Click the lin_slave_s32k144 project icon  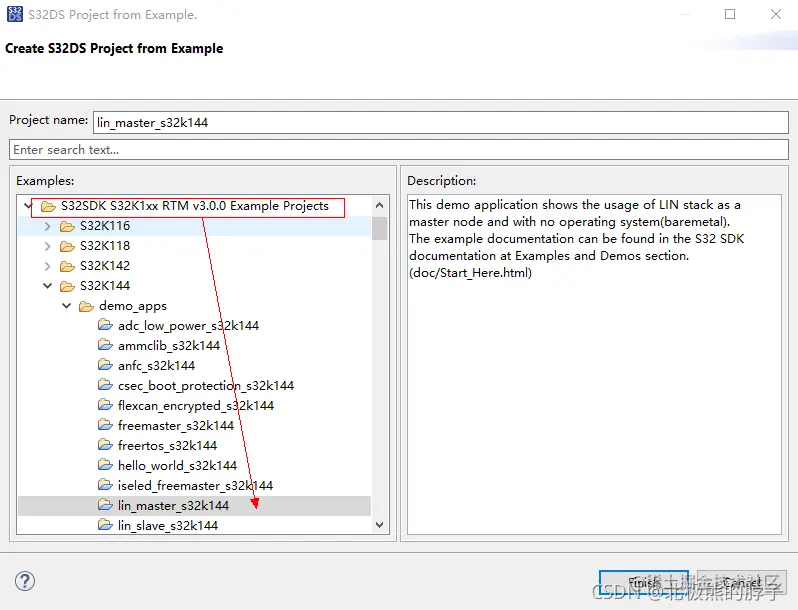105,525
